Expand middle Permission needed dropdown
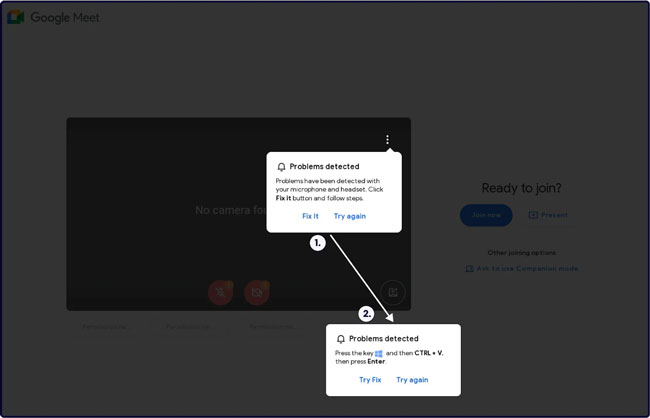Viewport: 650px width, 418px height. [188, 327]
